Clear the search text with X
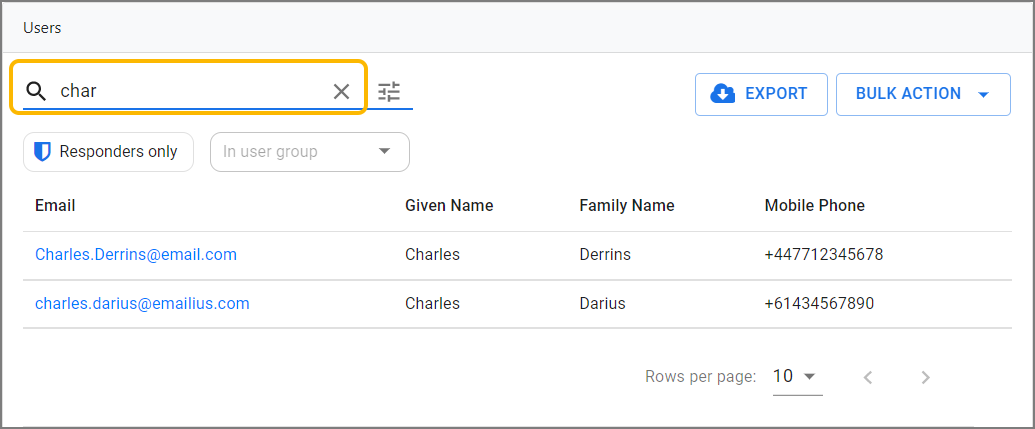The width and height of the screenshot is (1035, 429). point(341,92)
